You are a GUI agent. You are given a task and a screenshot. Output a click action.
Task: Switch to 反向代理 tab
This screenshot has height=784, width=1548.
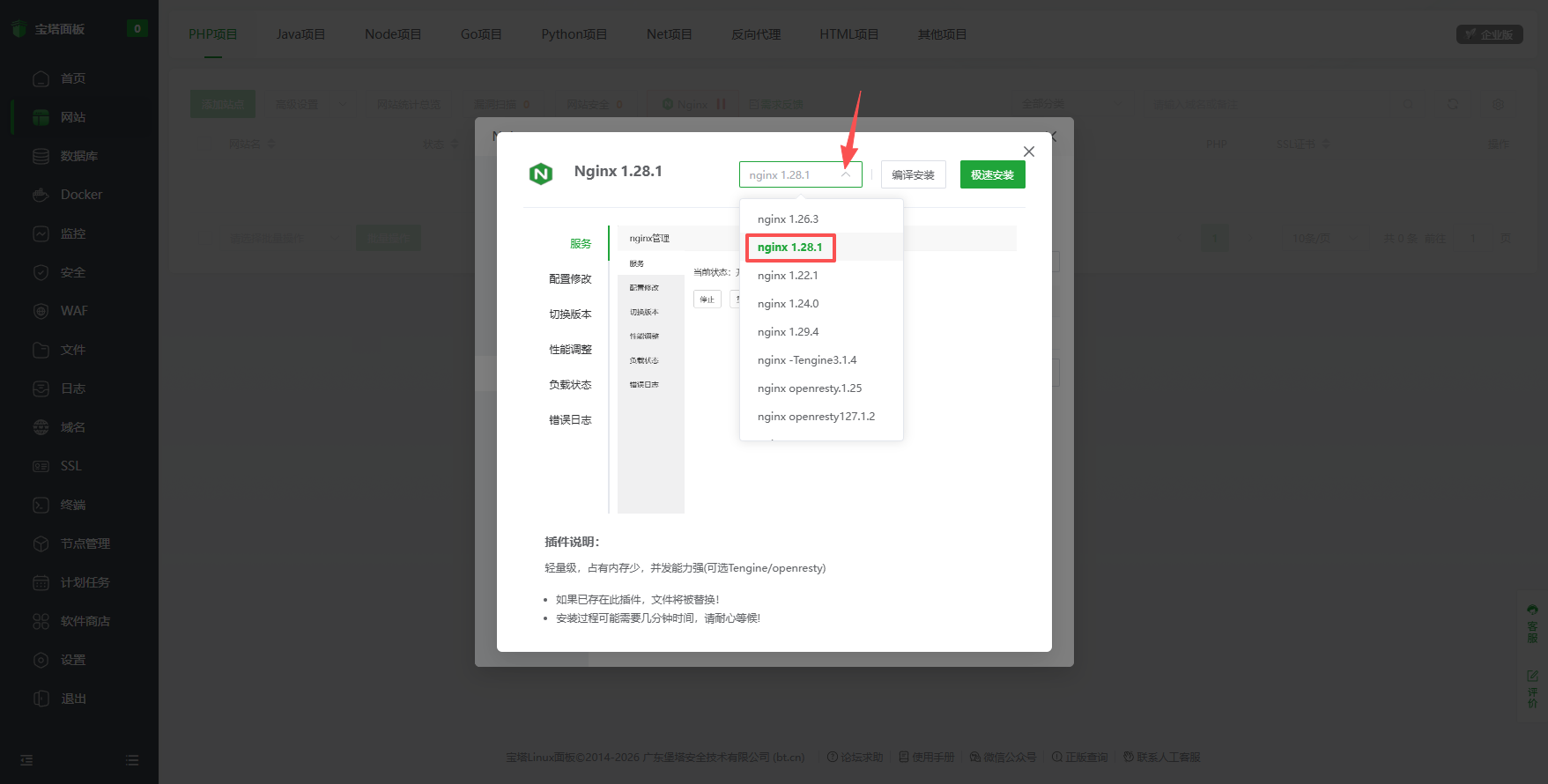[756, 33]
